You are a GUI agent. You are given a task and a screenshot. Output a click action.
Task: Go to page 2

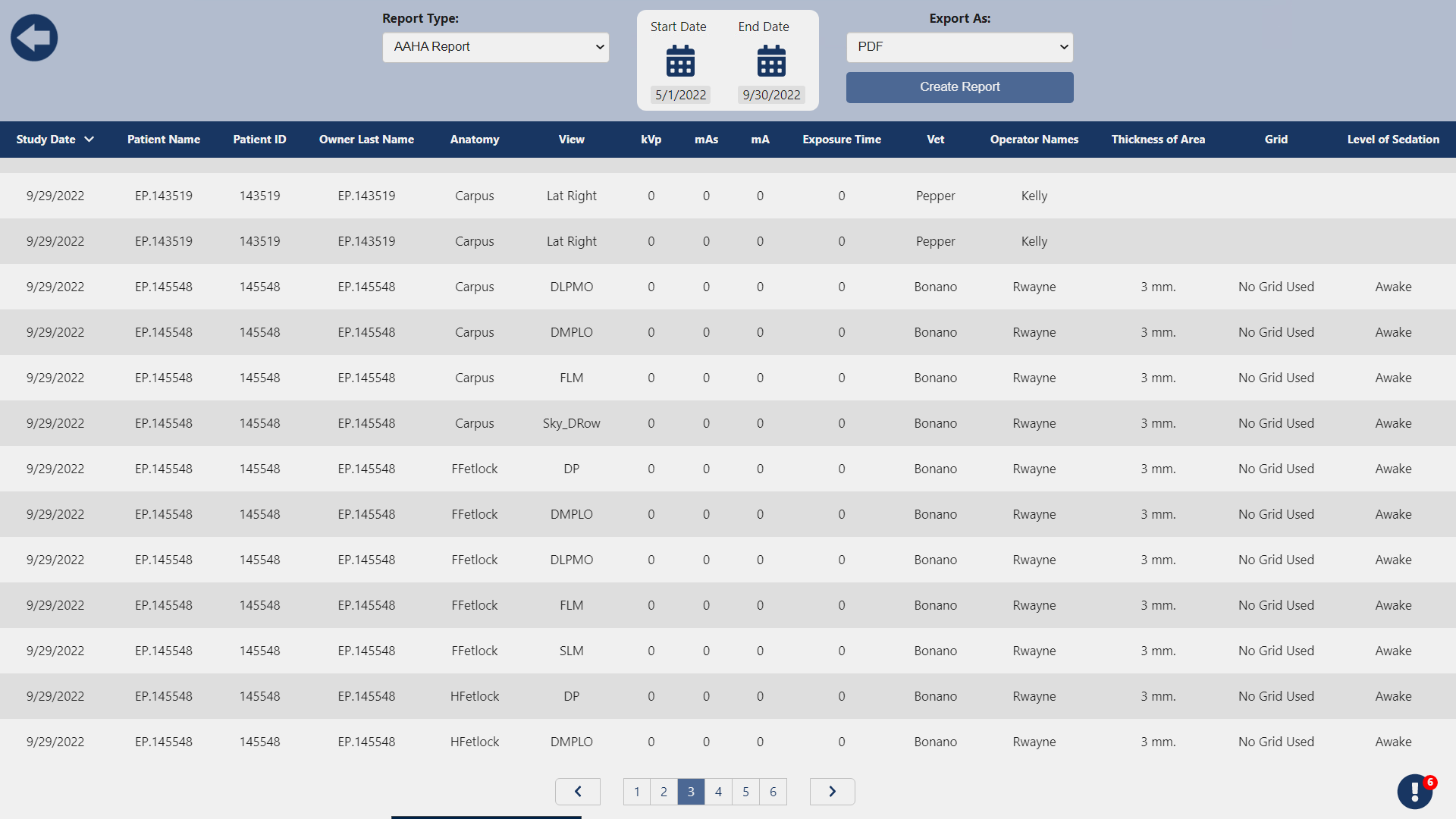click(664, 792)
